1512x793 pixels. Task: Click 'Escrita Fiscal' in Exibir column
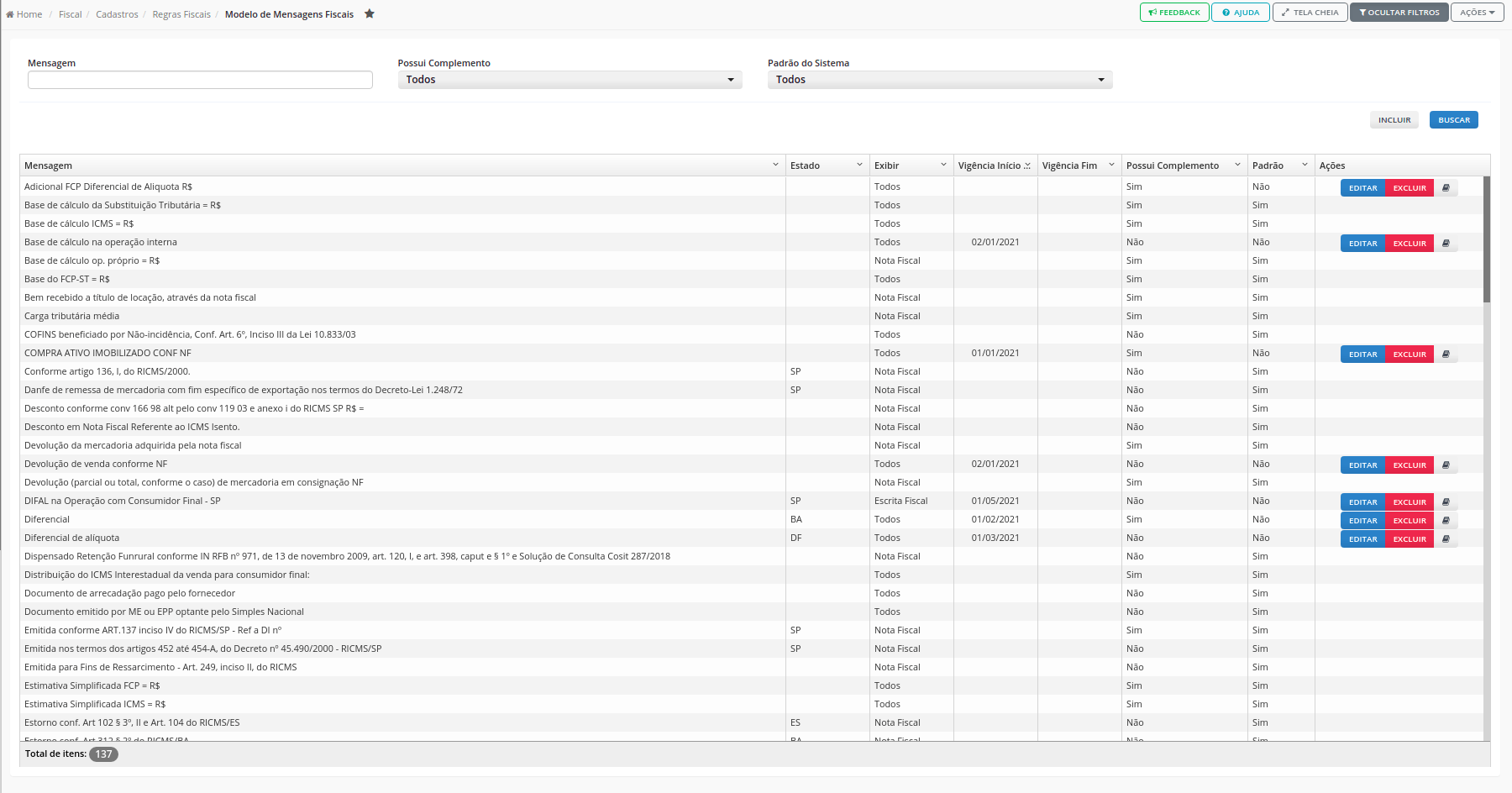[x=900, y=501]
